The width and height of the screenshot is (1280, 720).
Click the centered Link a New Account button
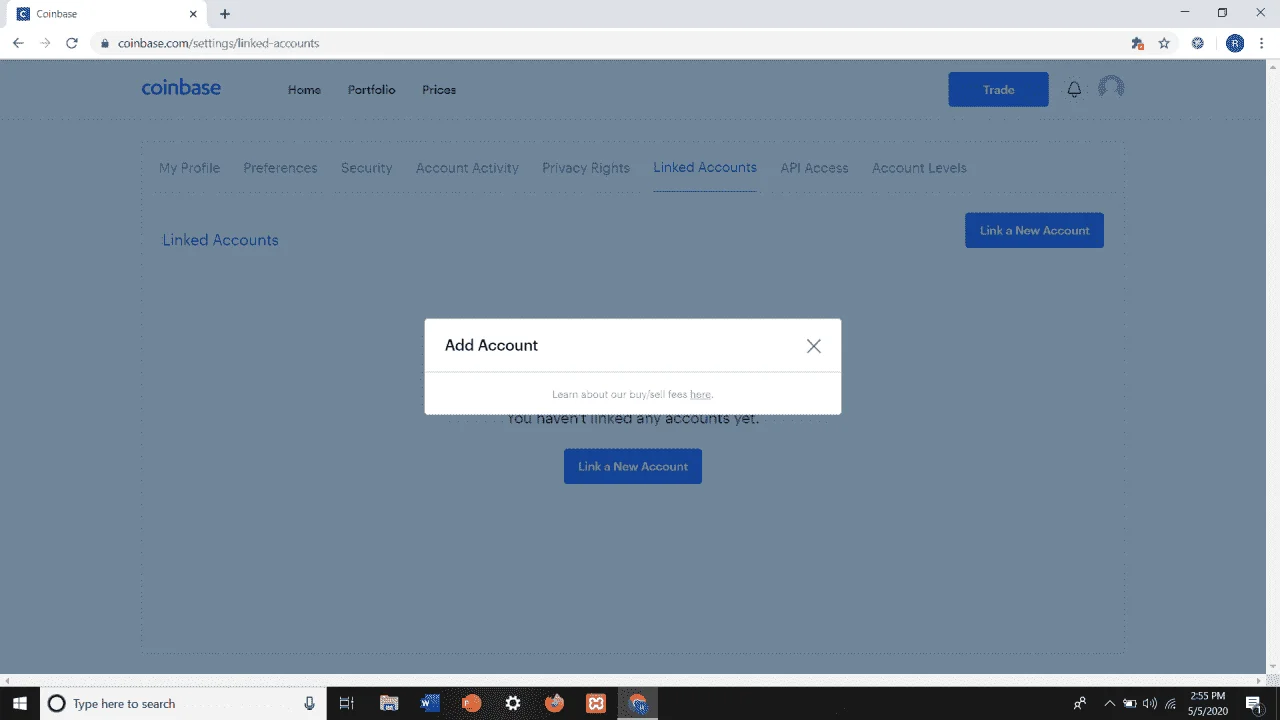[633, 466]
